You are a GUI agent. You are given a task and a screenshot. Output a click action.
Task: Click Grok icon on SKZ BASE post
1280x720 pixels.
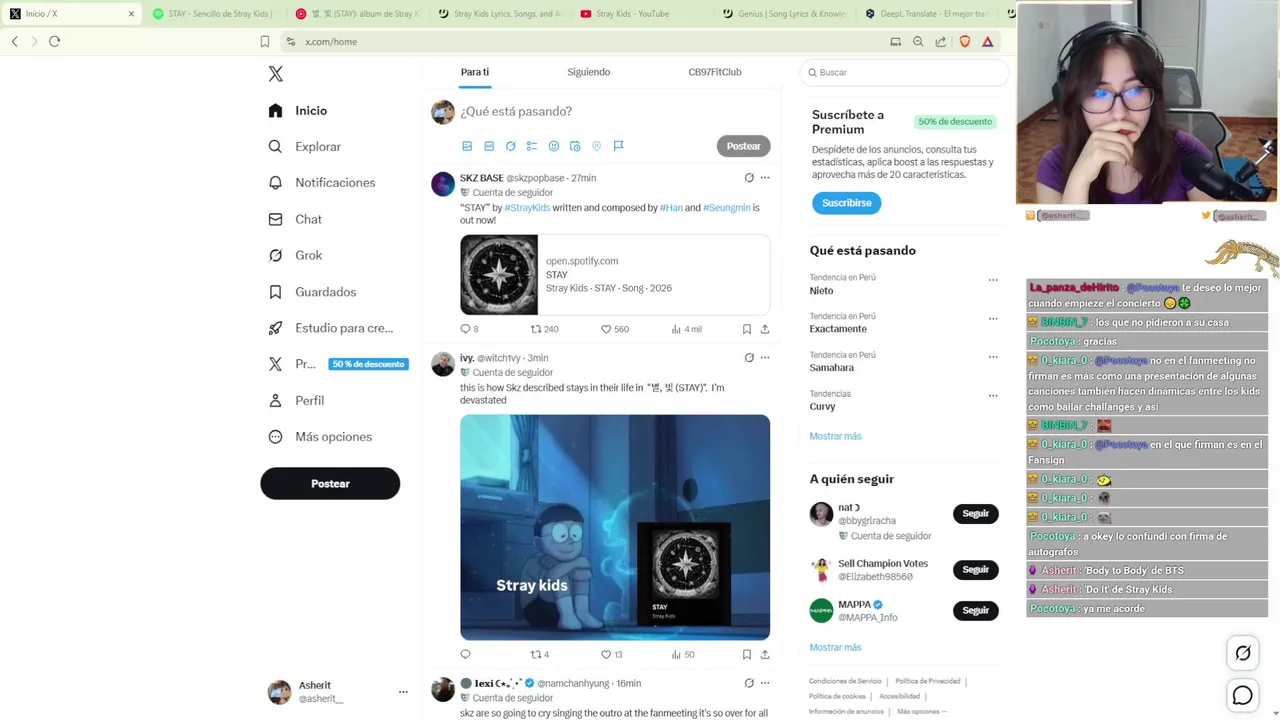click(749, 178)
